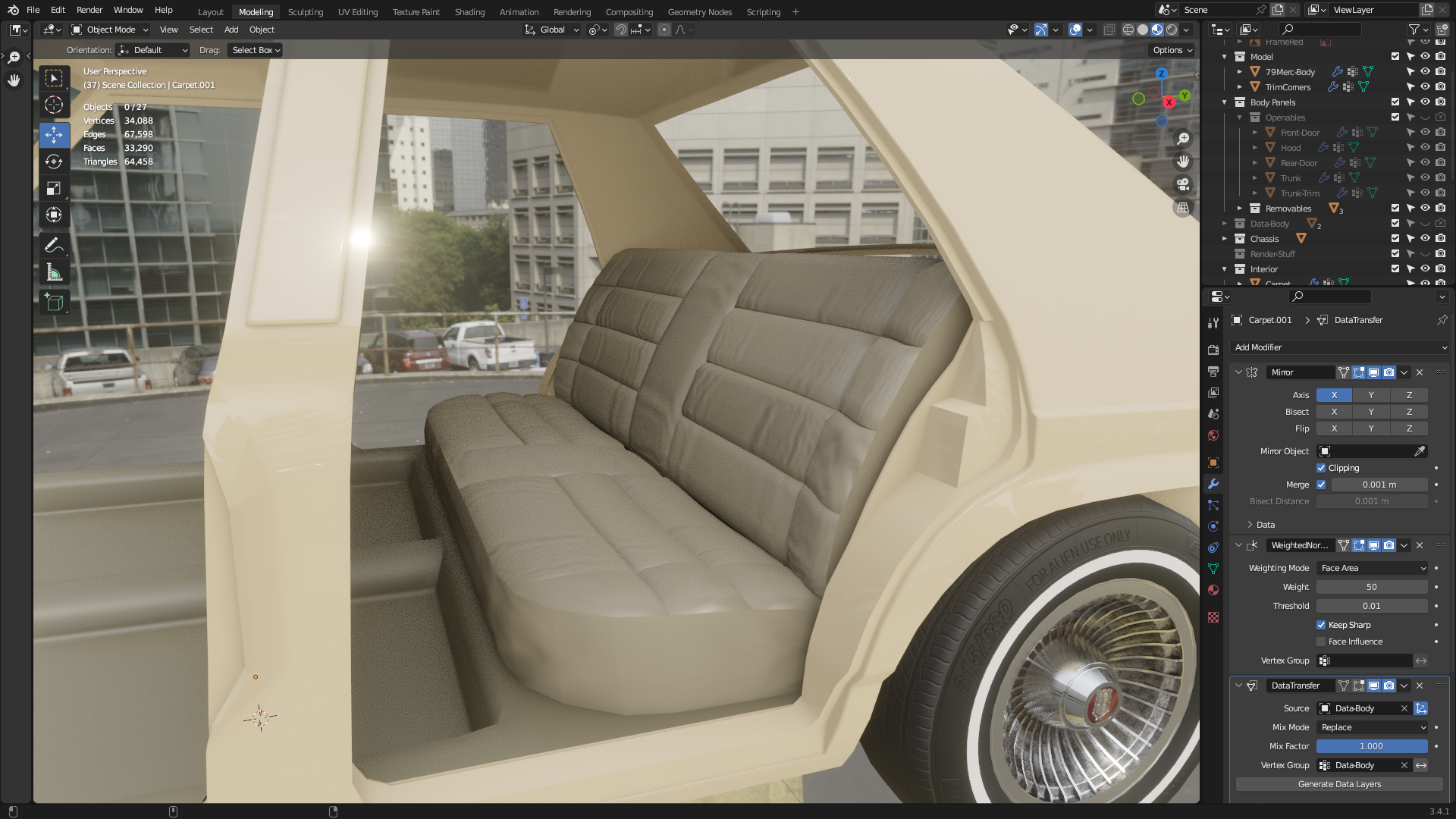Screen dimensions: 1456x819
Task: Click the Generate Data Layers button
Action: click(1339, 784)
